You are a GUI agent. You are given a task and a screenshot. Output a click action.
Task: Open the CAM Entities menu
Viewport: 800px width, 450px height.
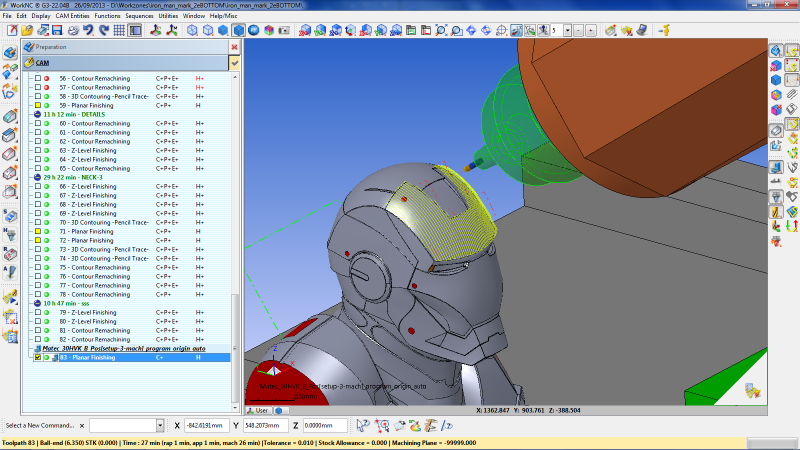[73, 16]
